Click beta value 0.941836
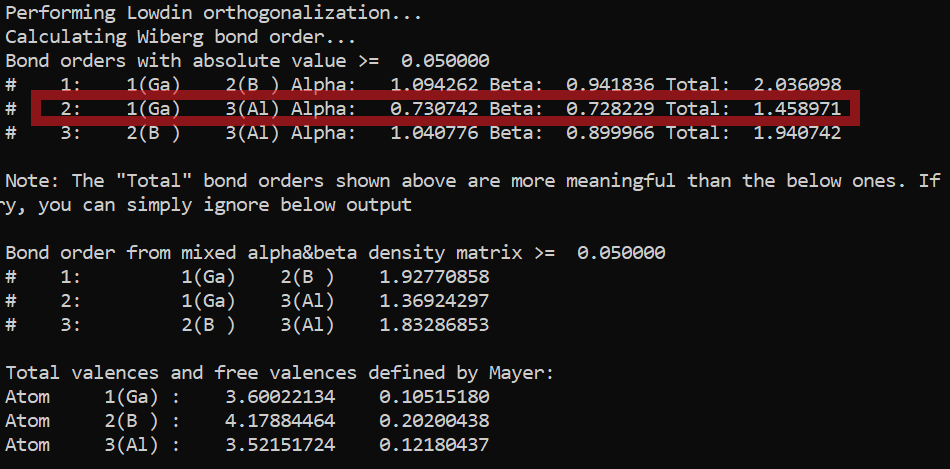The height and width of the screenshot is (469, 950). 610,85
